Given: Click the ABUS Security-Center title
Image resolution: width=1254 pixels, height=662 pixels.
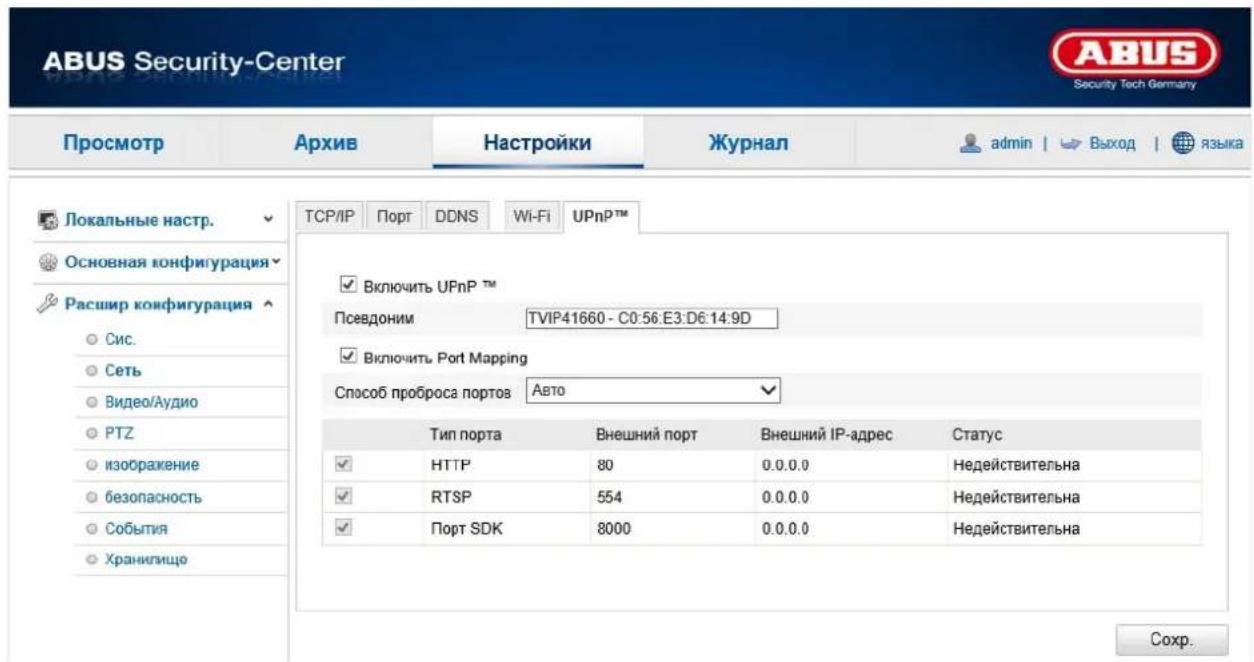Looking at the screenshot, I should click(194, 63).
